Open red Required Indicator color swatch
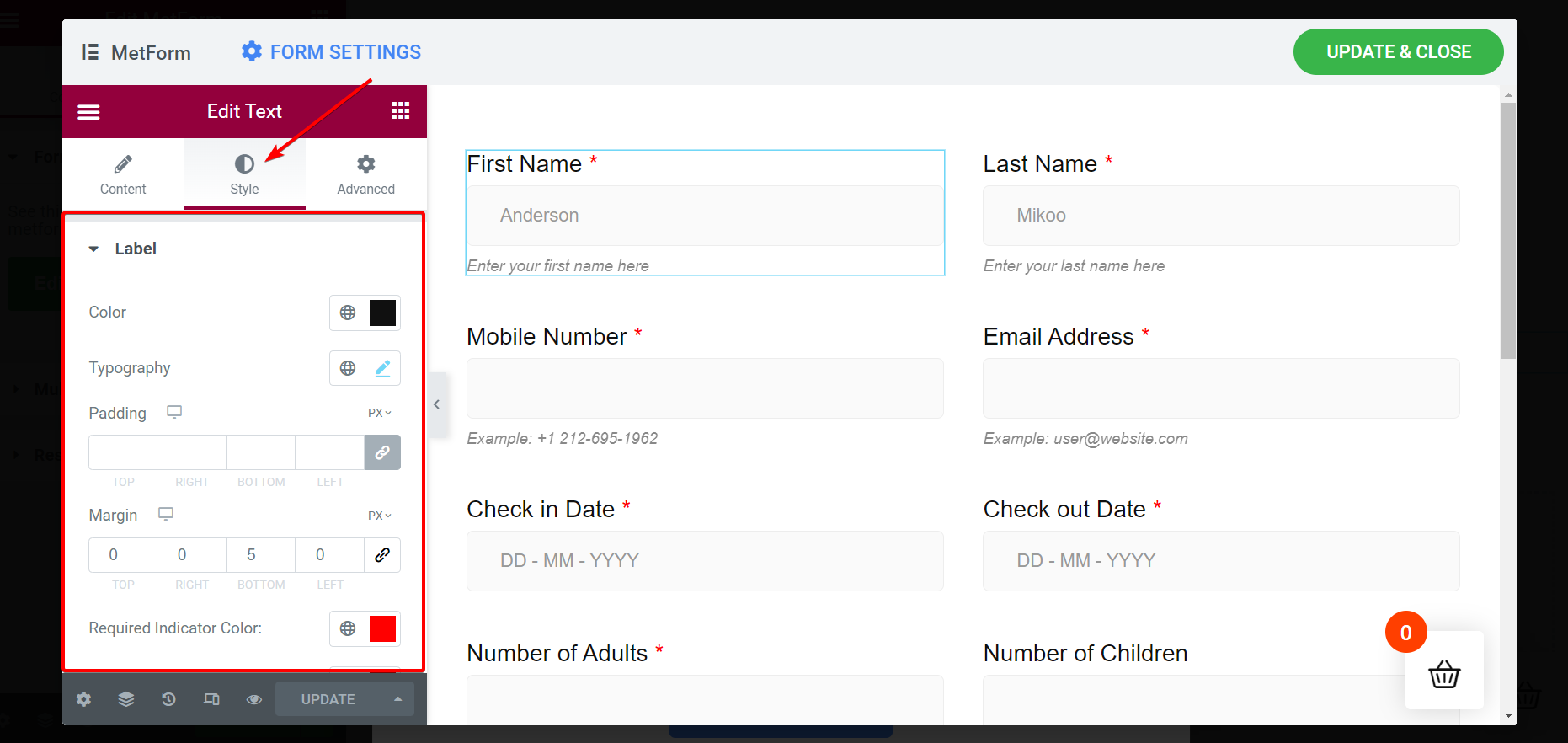 coord(383,628)
